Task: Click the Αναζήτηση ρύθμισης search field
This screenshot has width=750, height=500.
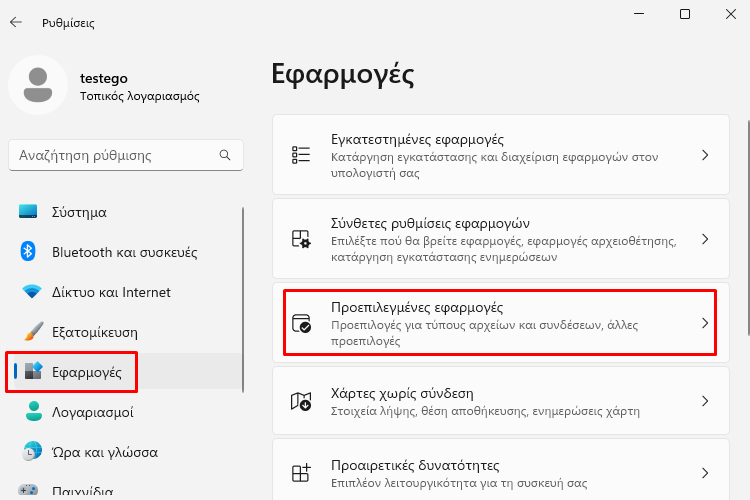Action: pyautogui.click(x=126, y=155)
